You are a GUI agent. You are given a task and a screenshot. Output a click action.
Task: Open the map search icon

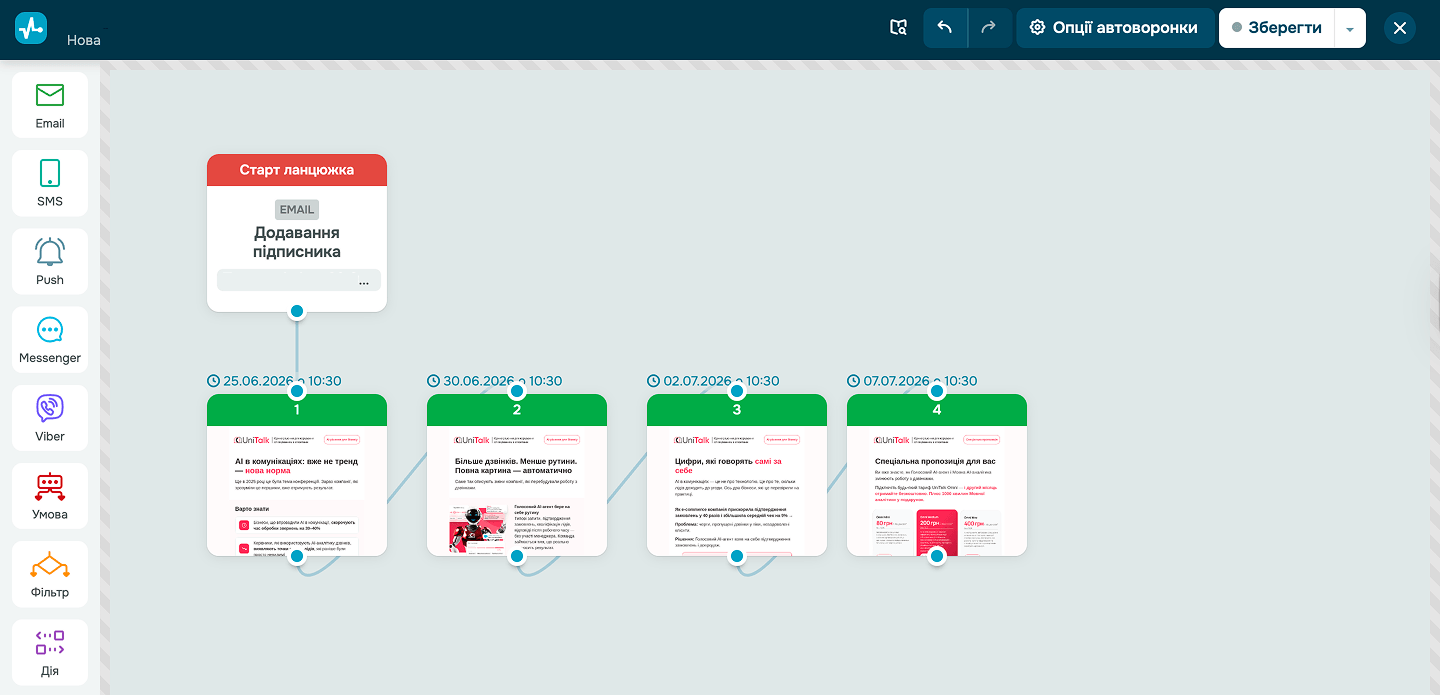click(x=898, y=28)
